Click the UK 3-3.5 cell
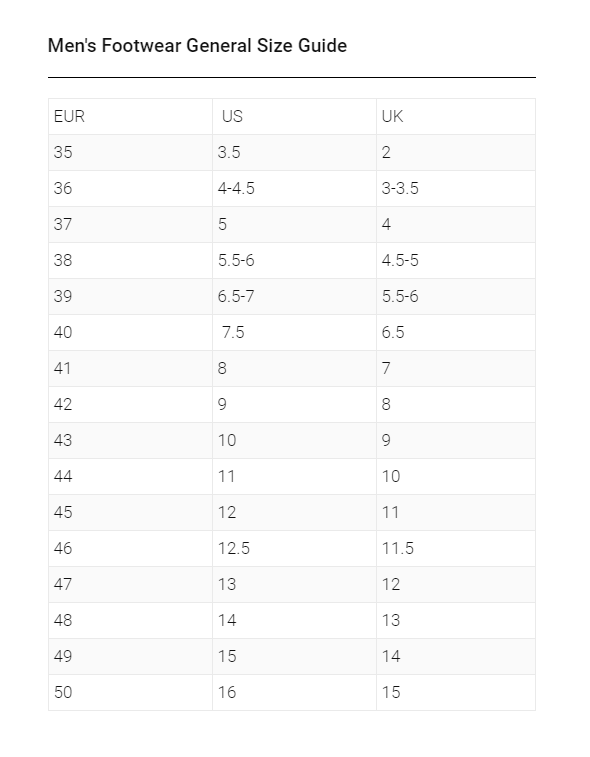This screenshot has width=590, height=757. point(456,188)
